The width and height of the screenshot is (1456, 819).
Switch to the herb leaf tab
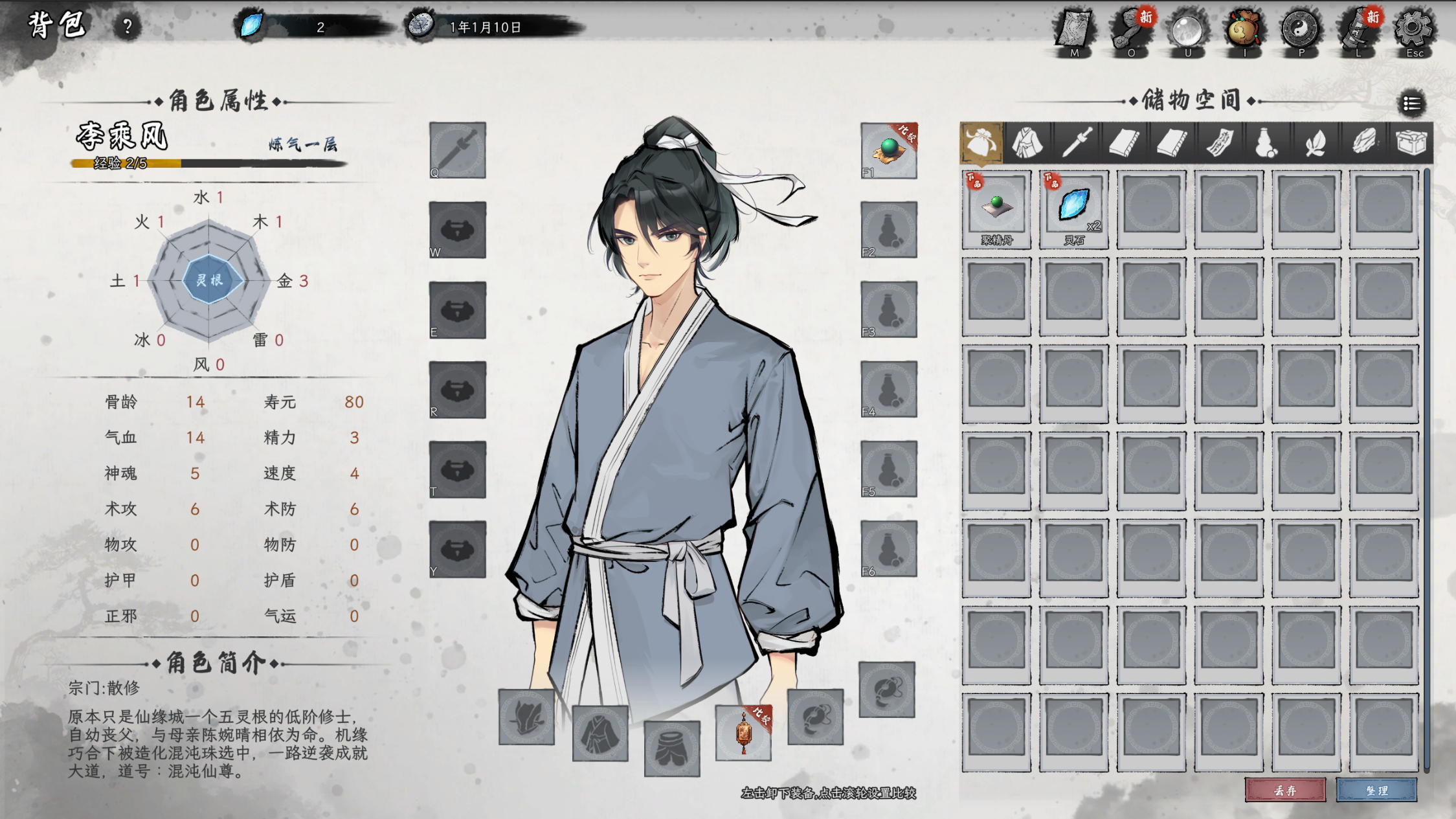point(1315,142)
